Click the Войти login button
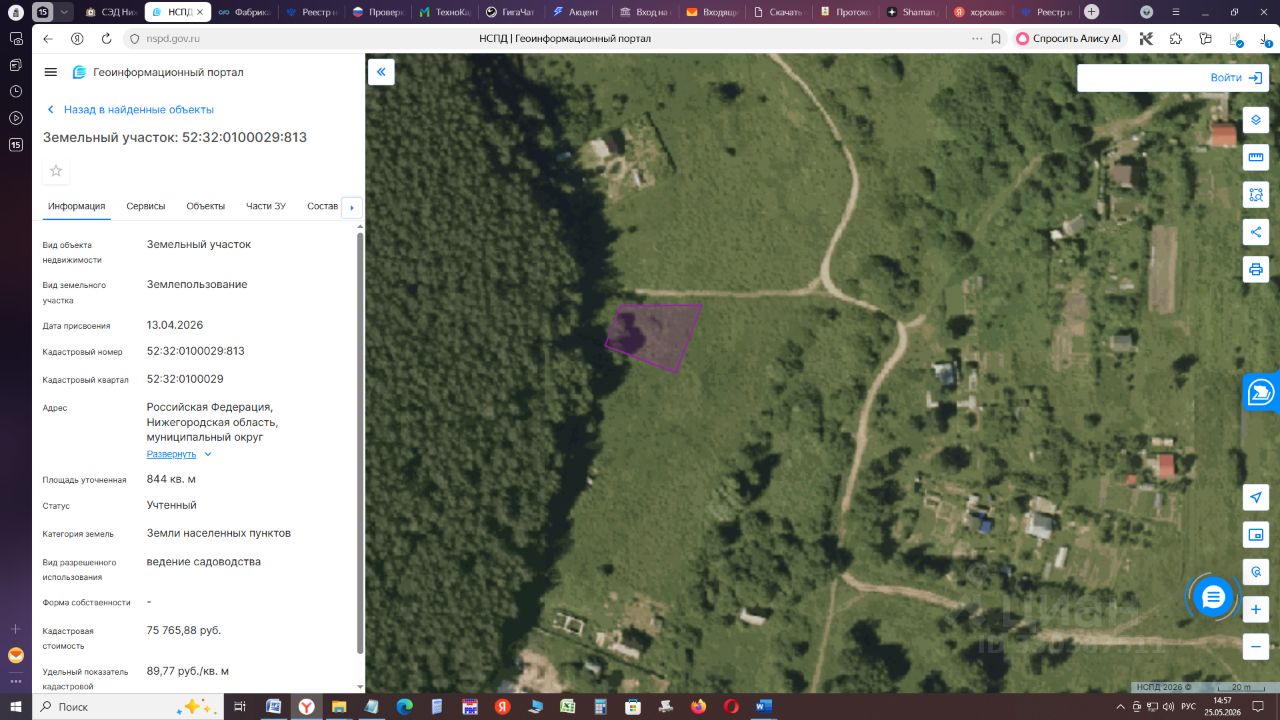This screenshot has height=720, width=1280. pos(1236,78)
